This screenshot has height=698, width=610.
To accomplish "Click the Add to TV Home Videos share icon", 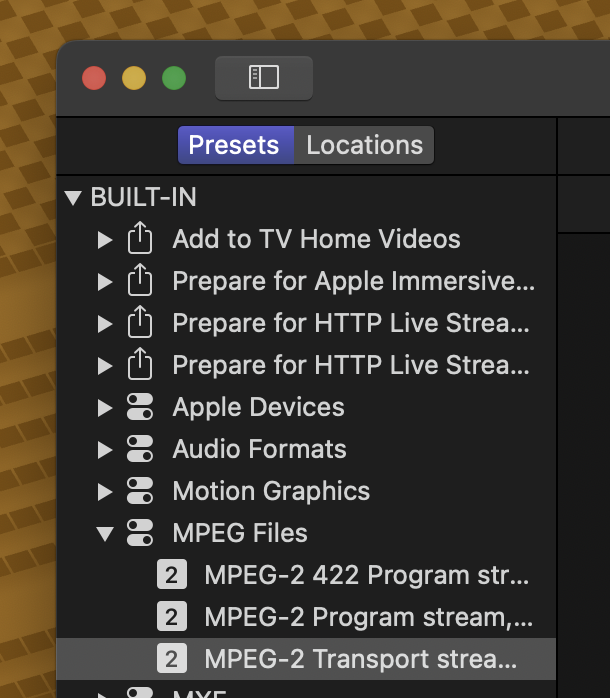I will pos(140,240).
